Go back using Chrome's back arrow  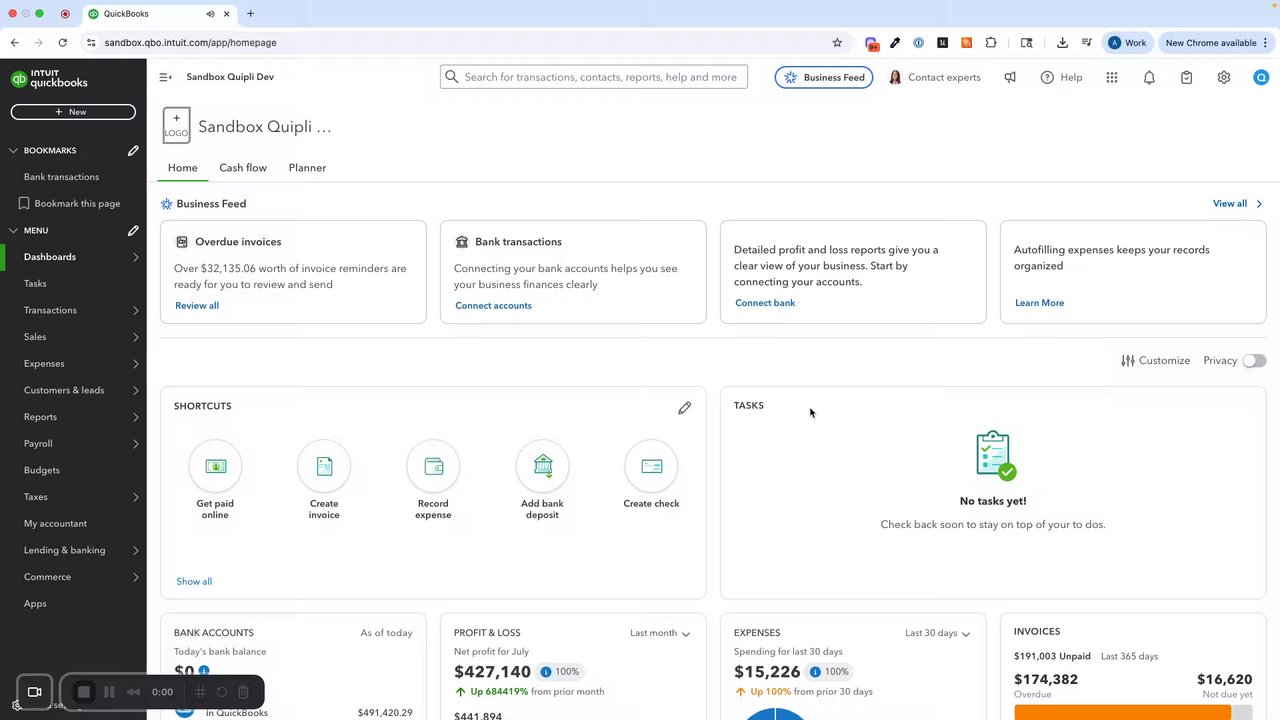[14, 43]
